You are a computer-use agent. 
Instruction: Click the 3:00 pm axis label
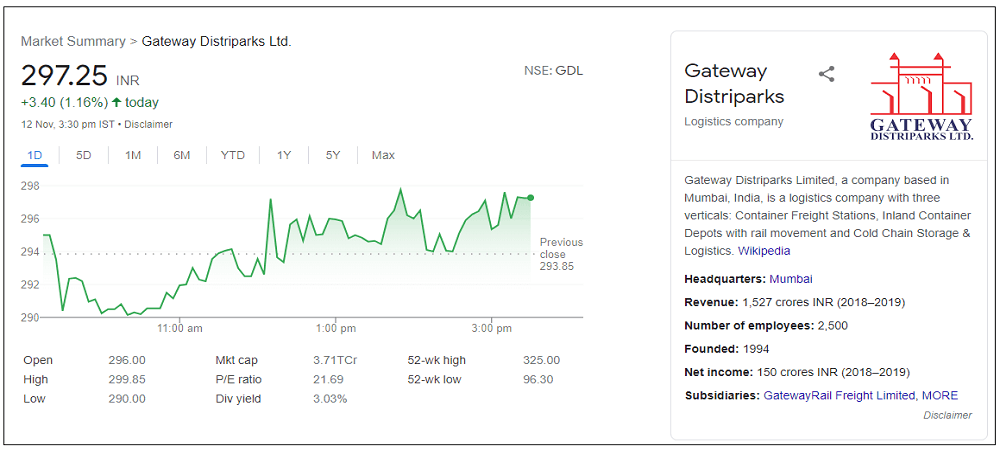[492, 328]
